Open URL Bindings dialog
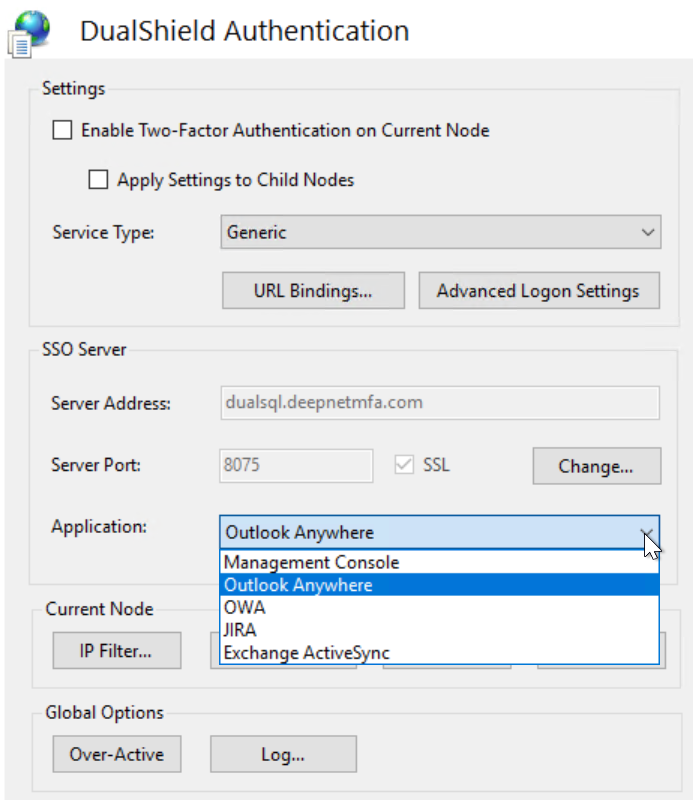Screen dimensions: 693x800 (313, 291)
